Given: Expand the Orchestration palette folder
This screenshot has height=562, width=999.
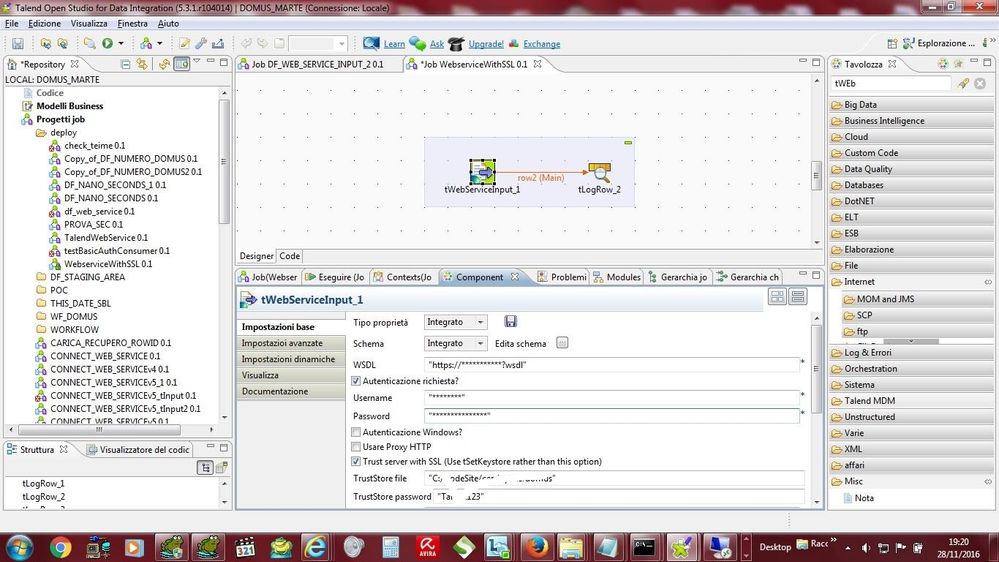Looking at the screenshot, I should pos(912,368).
